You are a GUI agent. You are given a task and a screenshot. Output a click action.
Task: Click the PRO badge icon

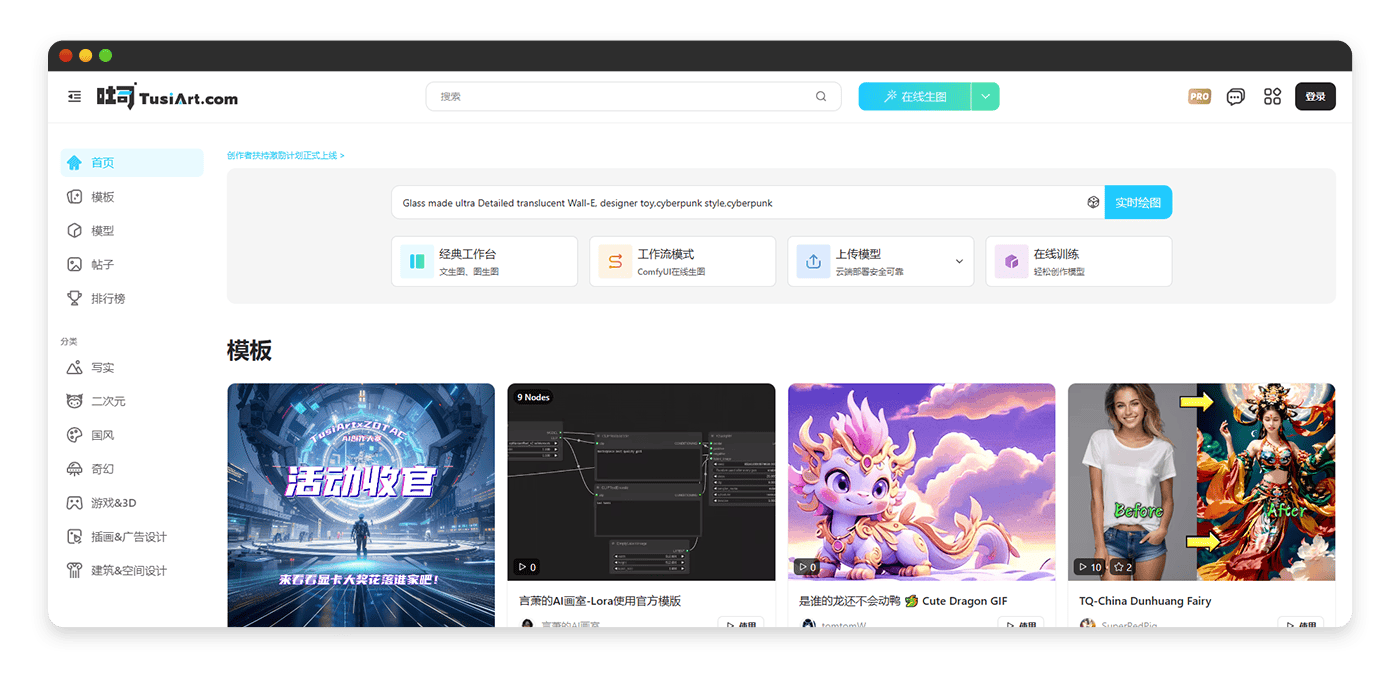coord(1199,97)
